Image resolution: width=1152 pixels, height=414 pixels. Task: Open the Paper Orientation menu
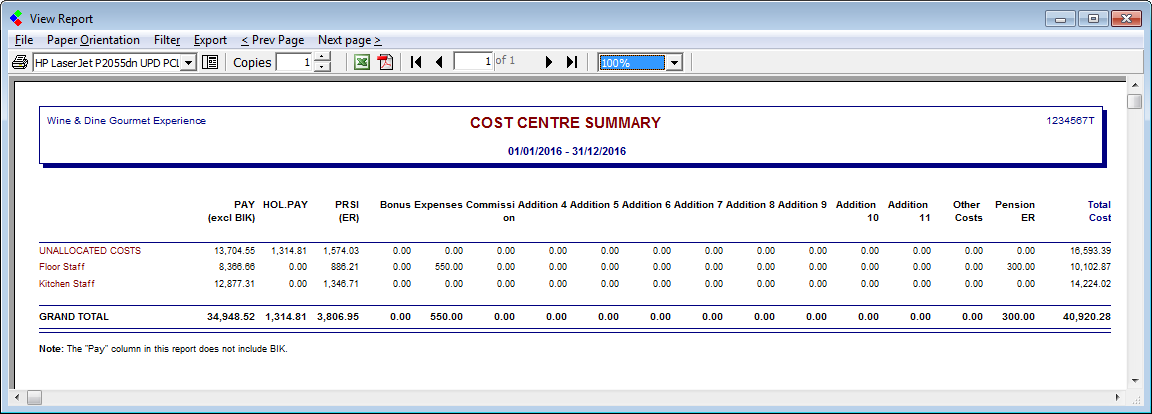coord(93,40)
